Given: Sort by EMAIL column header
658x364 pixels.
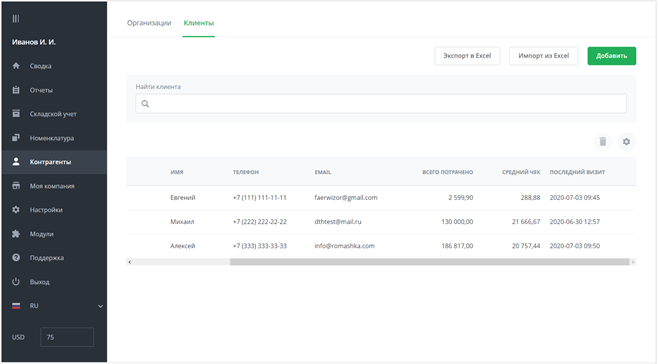Looking at the screenshot, I should pyautogui.click(x=323, y=172).
